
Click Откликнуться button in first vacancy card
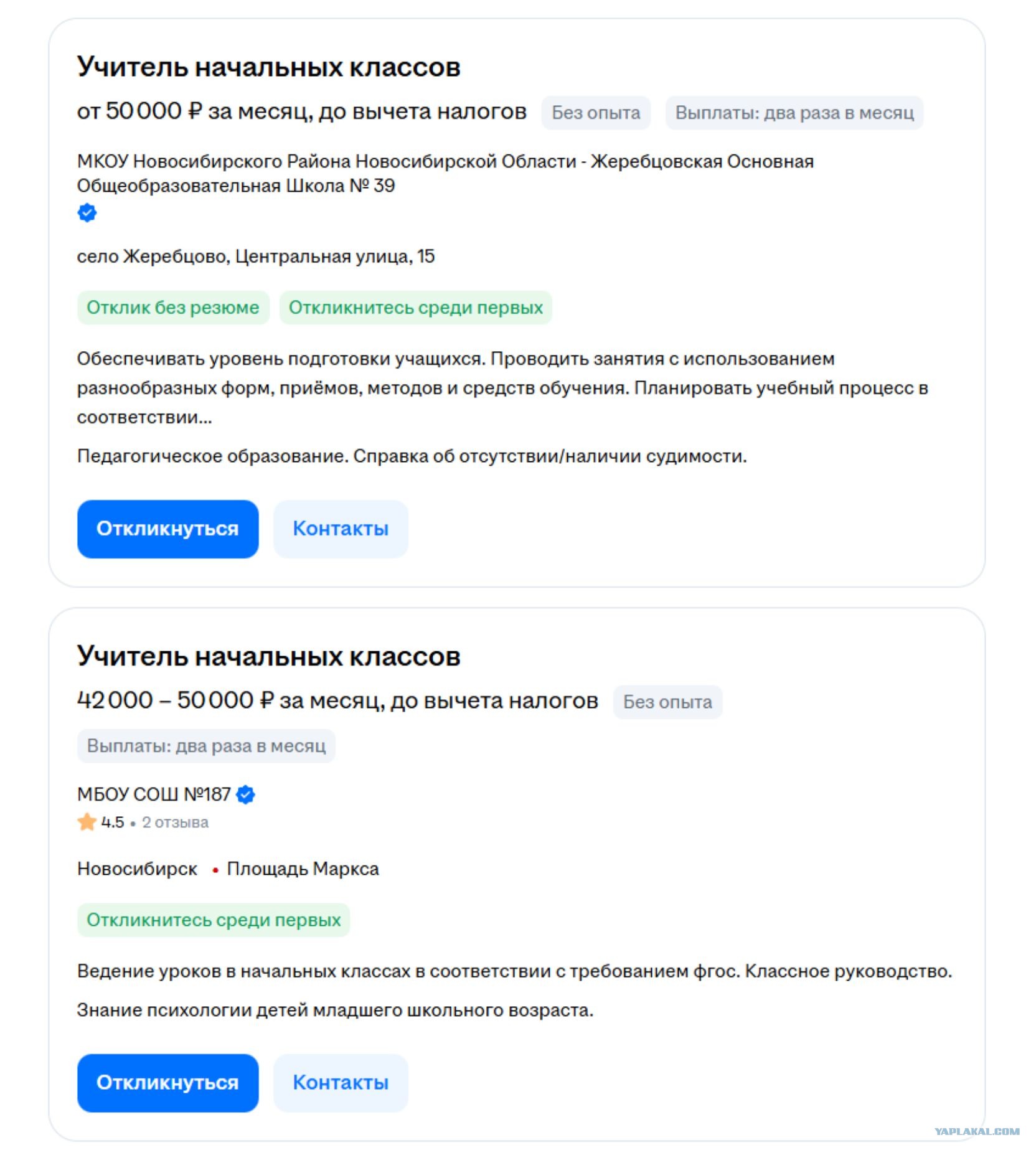coord(167,529)
